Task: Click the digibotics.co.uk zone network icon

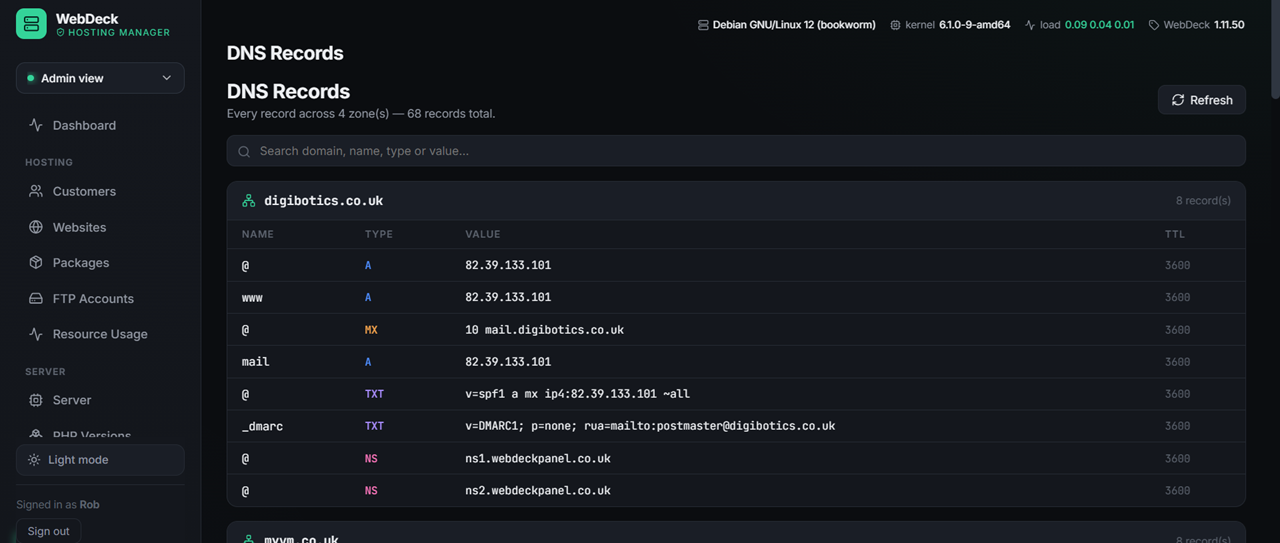Action: pyautogui.click(x=249, y=201)
